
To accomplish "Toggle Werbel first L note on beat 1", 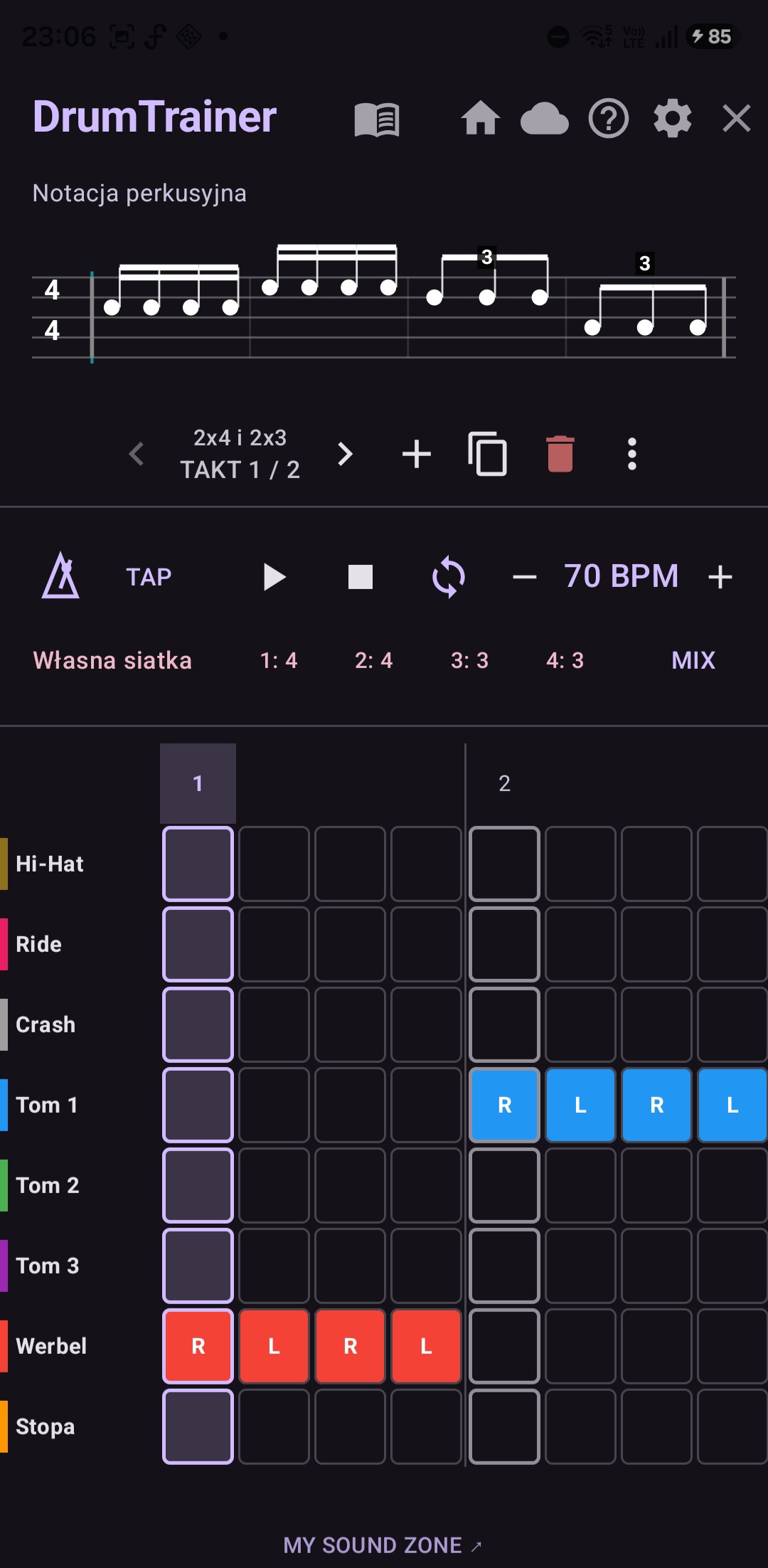I will tap(274, 1346).
